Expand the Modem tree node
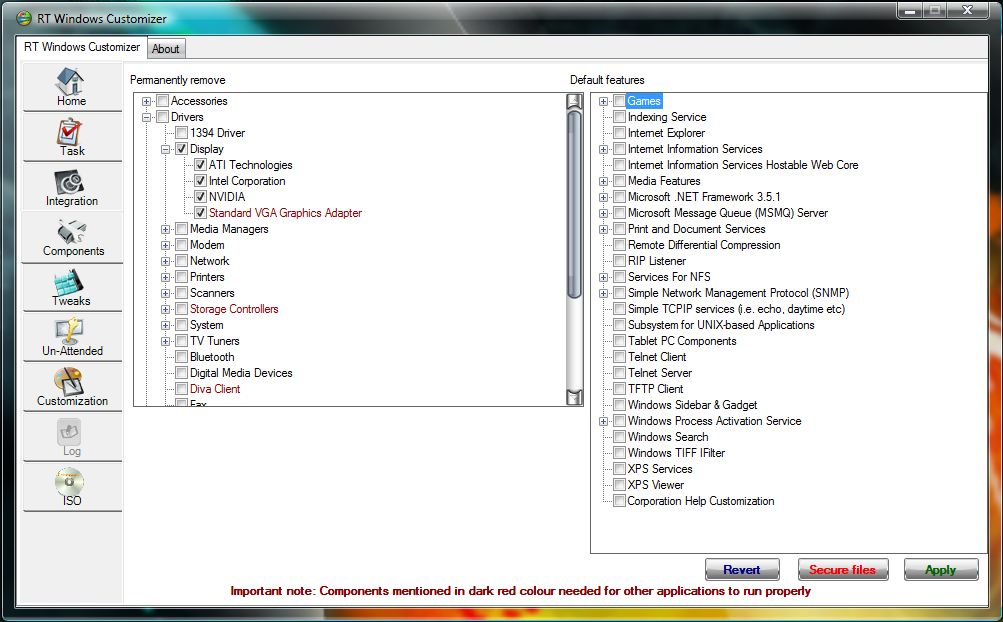 (x=166, y=245)
